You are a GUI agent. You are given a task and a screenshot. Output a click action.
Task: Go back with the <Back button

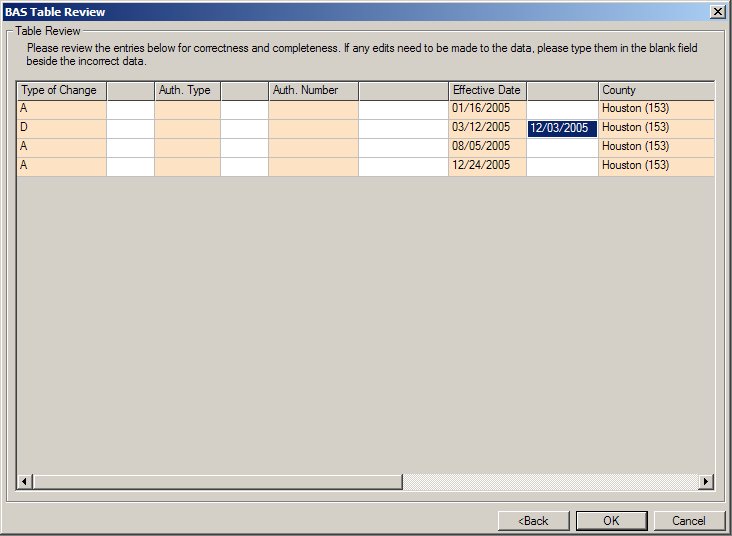tap(534, 521)
